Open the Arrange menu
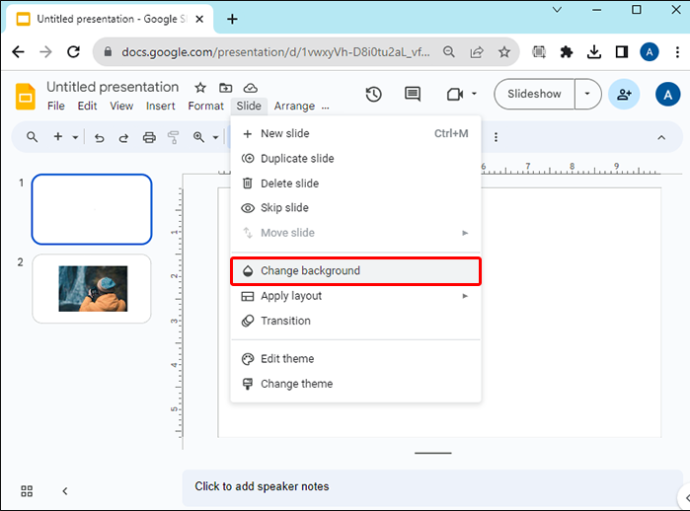 click(294, 106)
